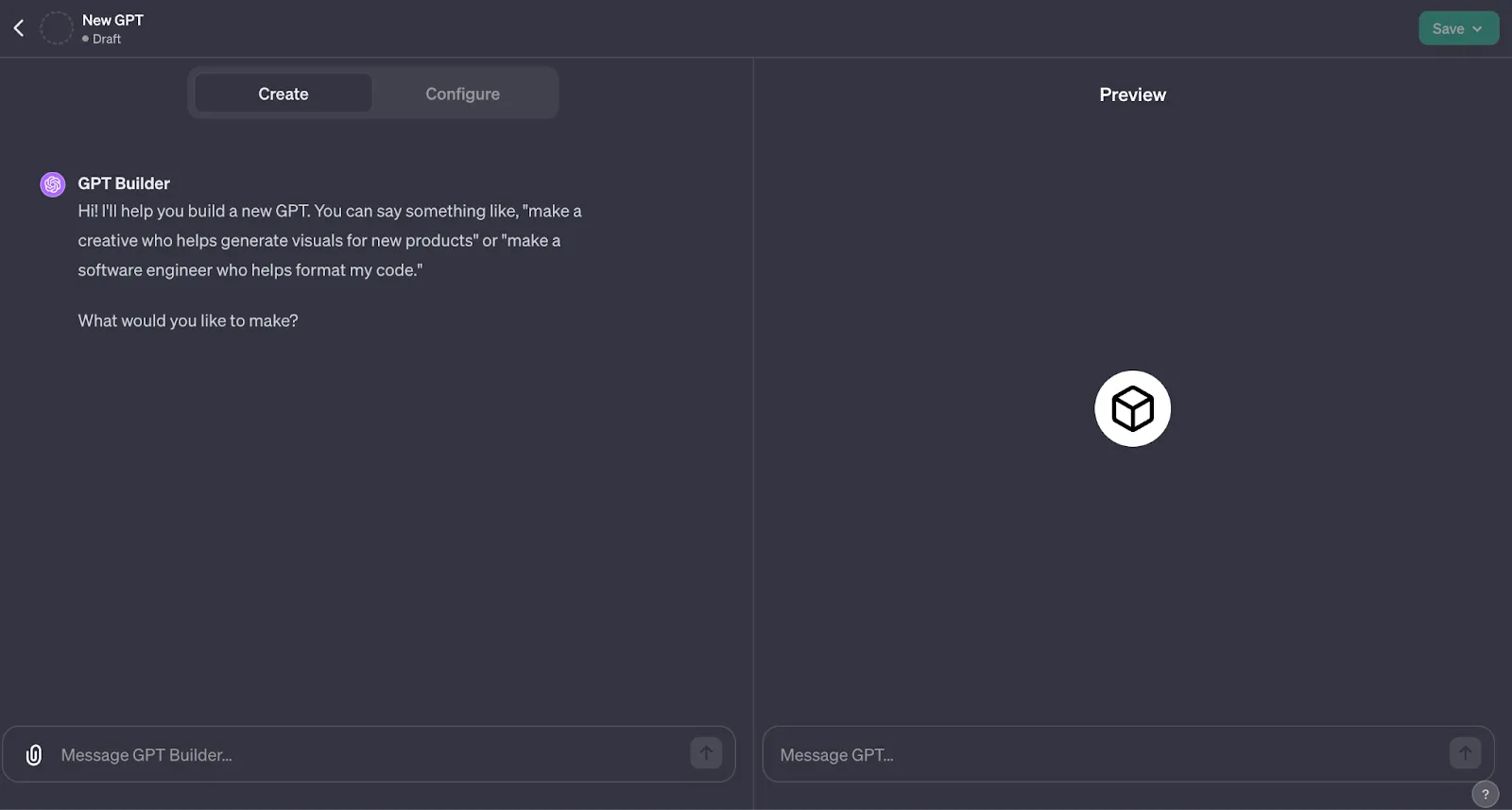Click the paperclip attach file icon

34,755
